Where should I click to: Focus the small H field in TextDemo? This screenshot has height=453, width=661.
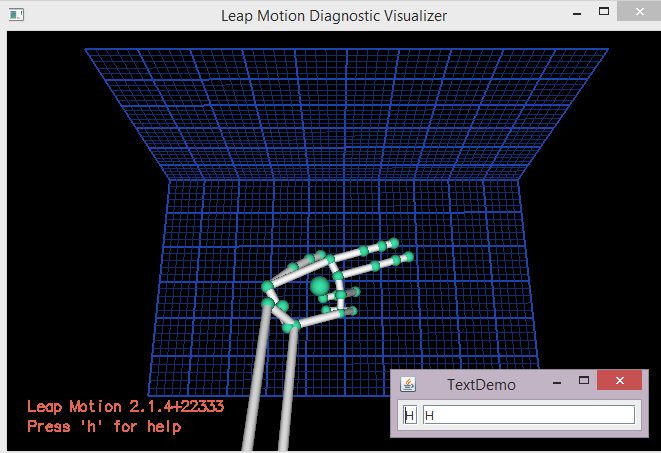click(410, 415)
